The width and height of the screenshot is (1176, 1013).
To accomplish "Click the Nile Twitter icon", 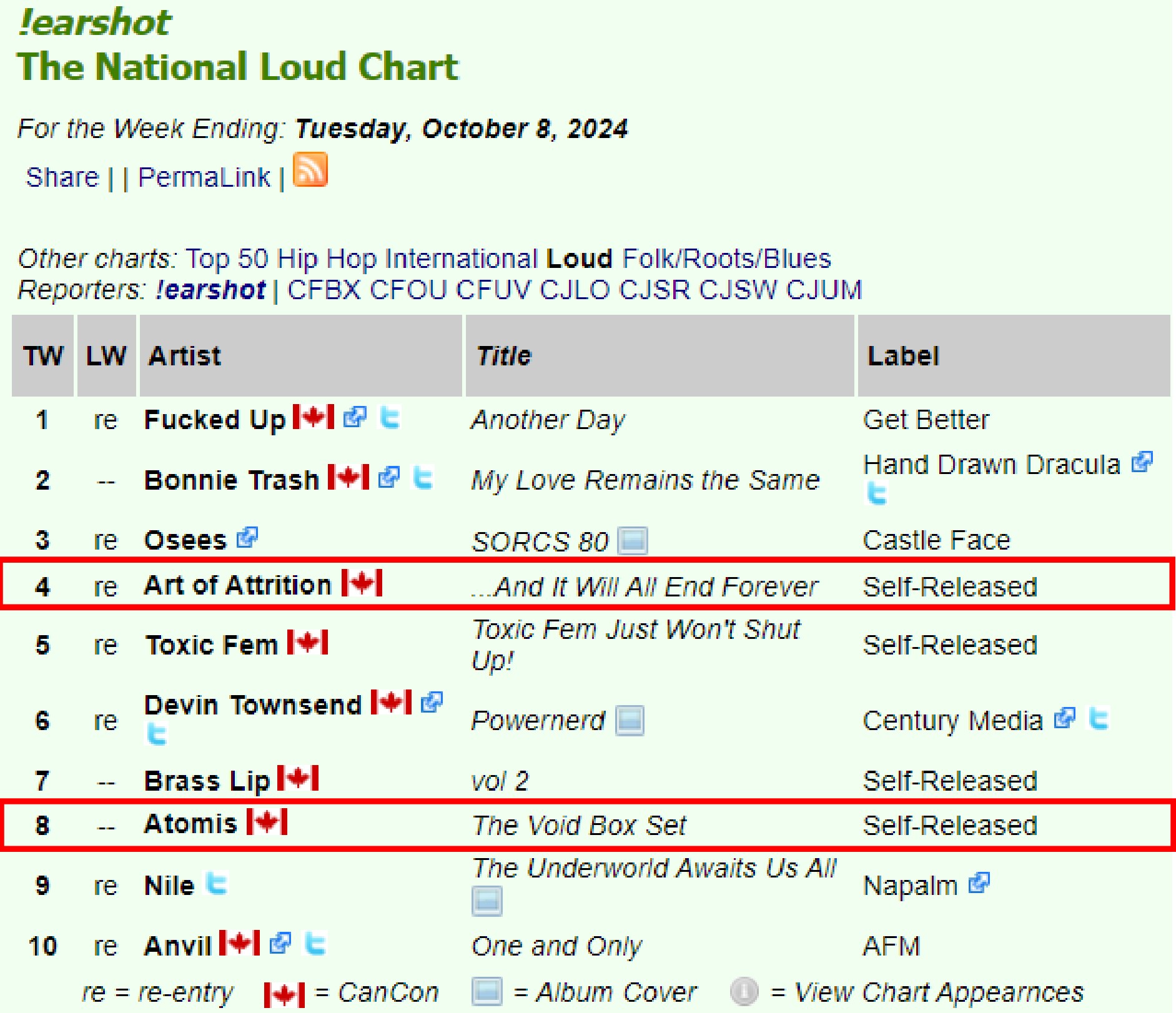I will click(217, 884).
